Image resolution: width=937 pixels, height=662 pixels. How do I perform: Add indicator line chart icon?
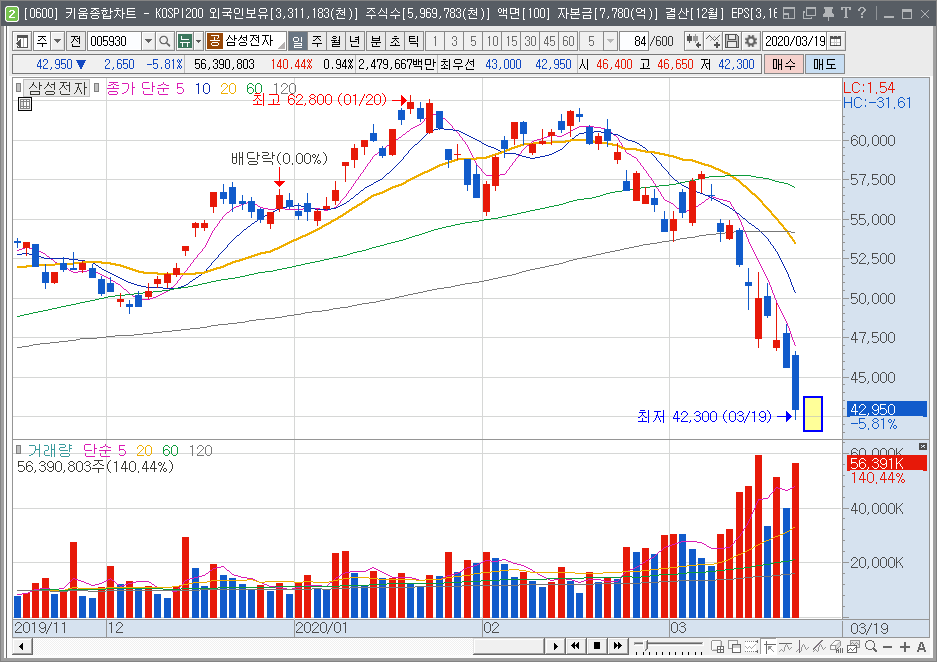tap(712, 41)
